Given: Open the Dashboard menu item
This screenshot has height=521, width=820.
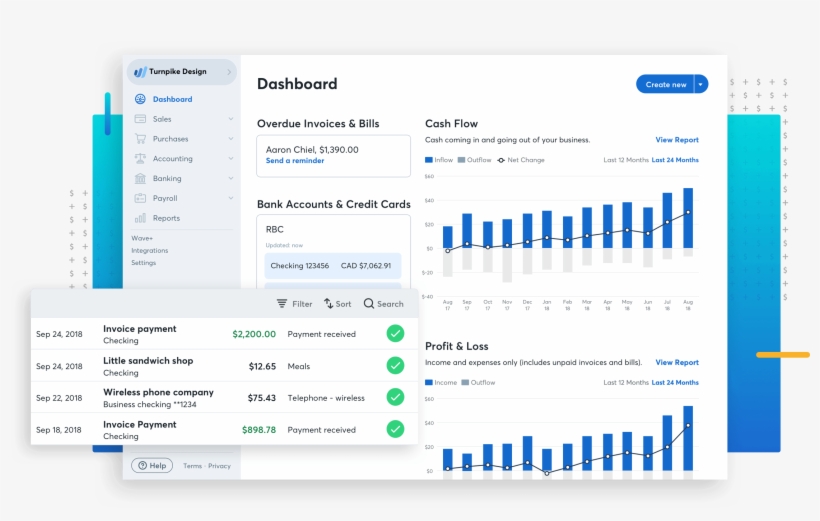Looking at the screenshot, I should tap(173, 99).
